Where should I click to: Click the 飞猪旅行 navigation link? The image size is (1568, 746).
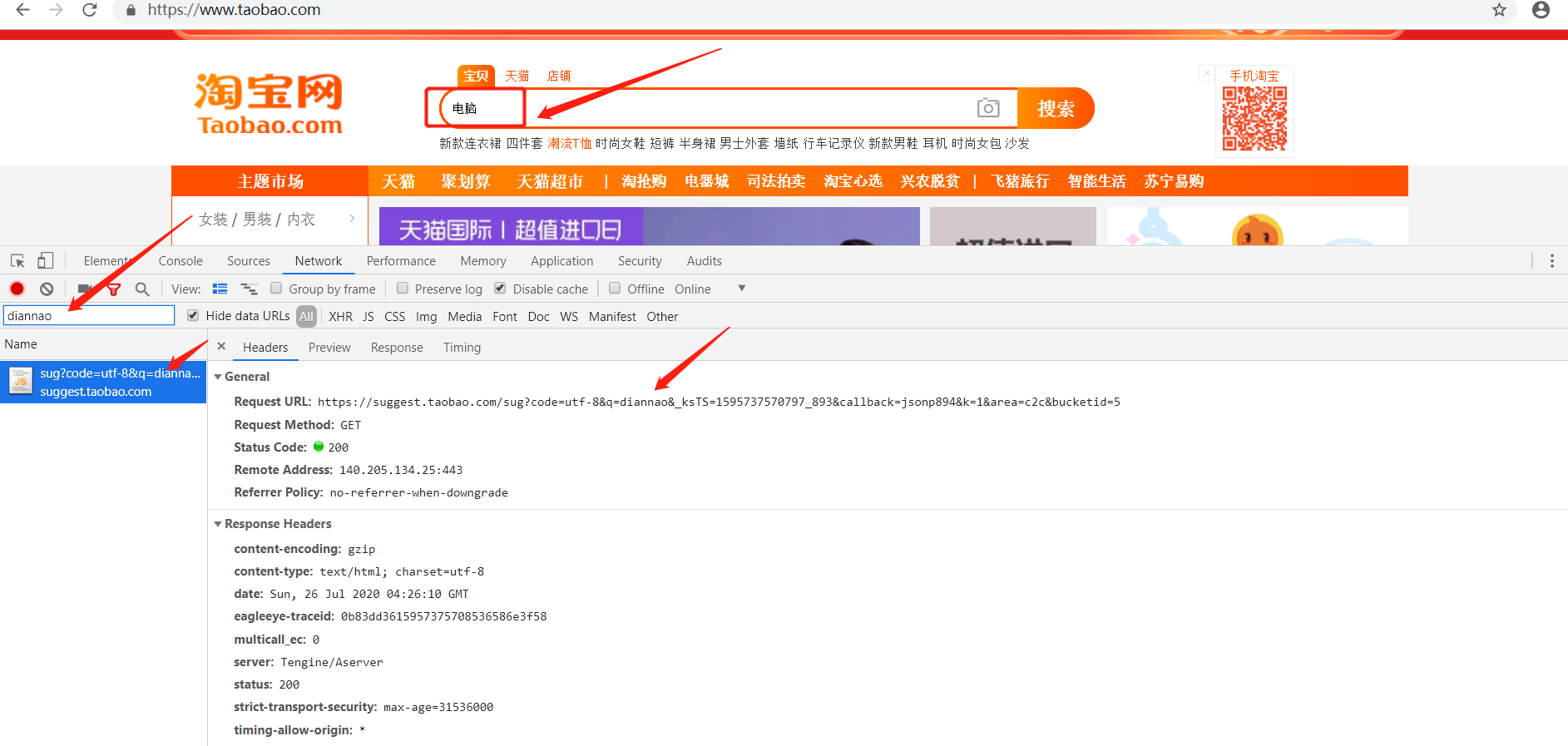click(x=1020, y=181)
